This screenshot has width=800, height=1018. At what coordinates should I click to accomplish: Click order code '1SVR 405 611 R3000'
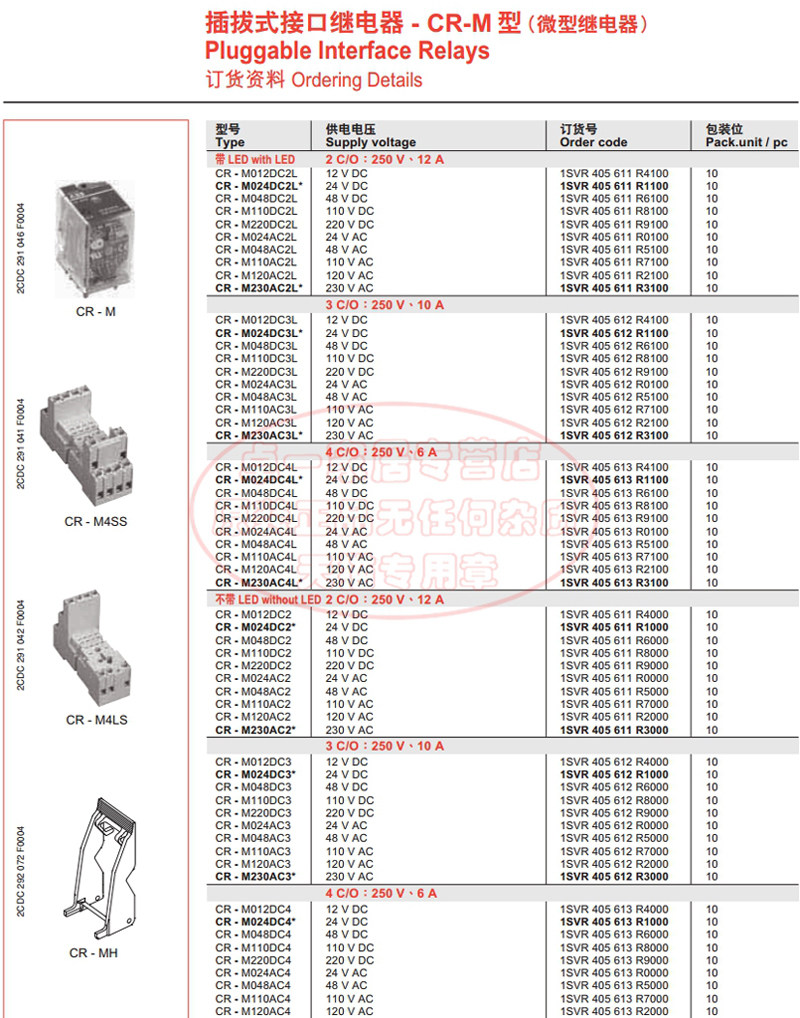point(614,730)
